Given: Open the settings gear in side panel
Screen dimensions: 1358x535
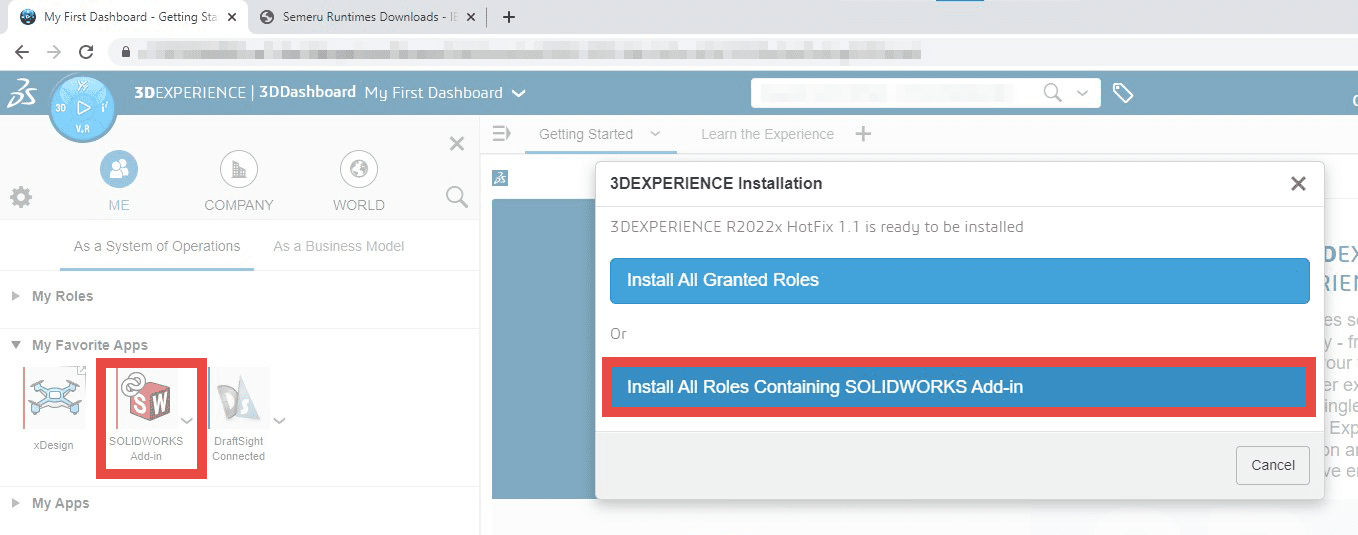Looking at the screenshot, I should click(21, 197).
